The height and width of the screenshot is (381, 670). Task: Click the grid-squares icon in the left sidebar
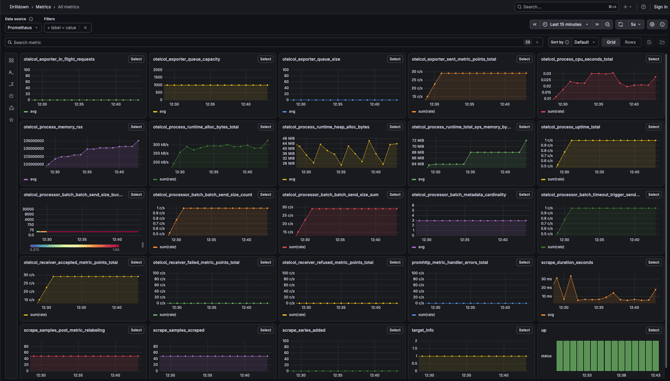pos(11,60)
